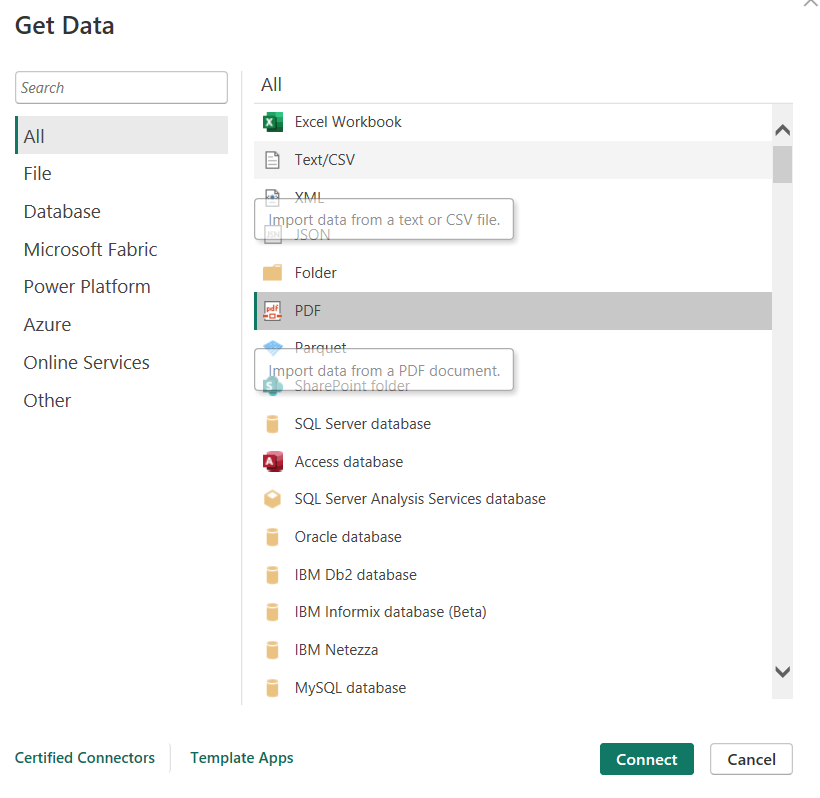The width and height of the screenshot is (820, 798).
Task: Choose the Oracle database icon
Action: pos(272,537)
